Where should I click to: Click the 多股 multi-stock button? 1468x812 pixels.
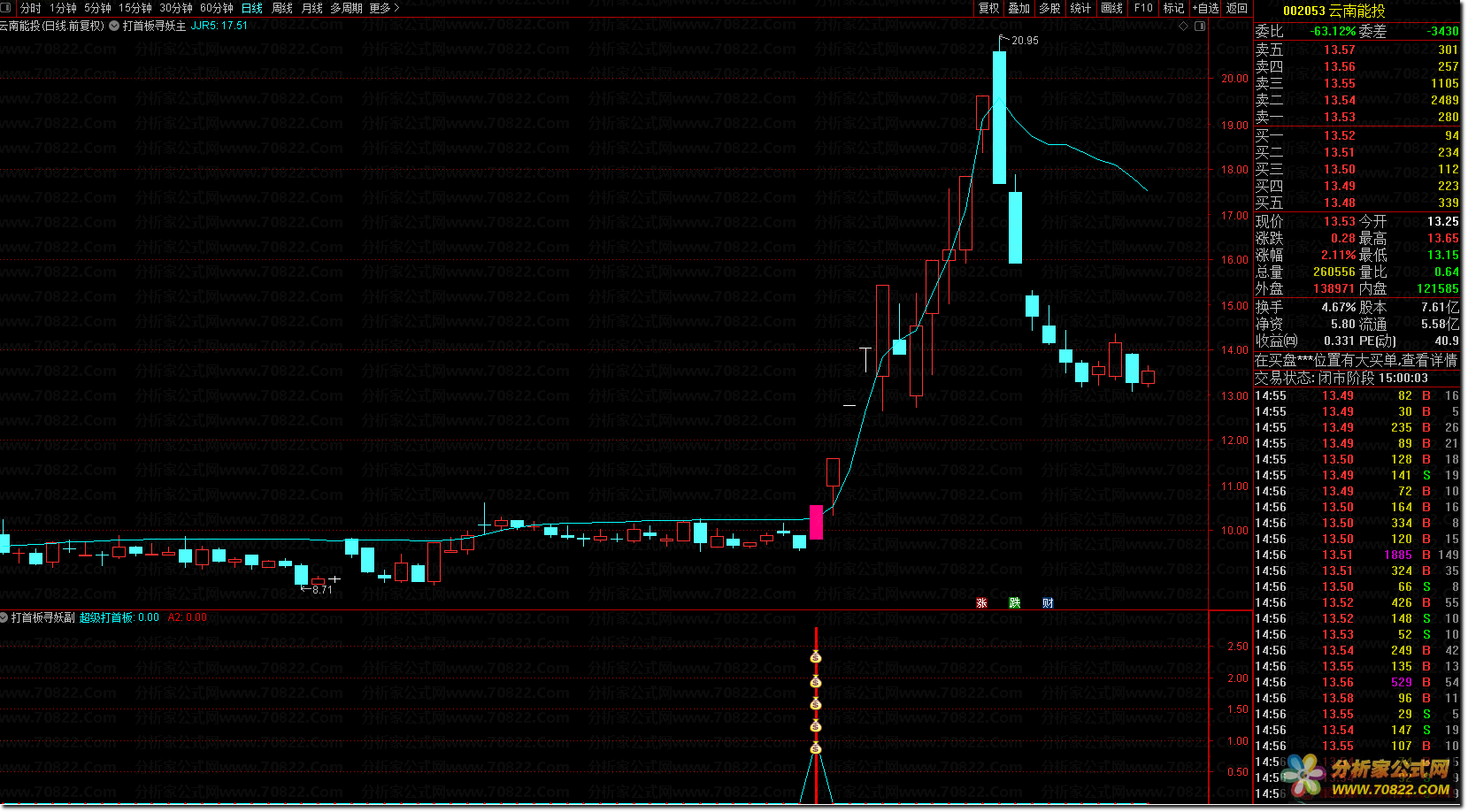(x=1050, y=8)
